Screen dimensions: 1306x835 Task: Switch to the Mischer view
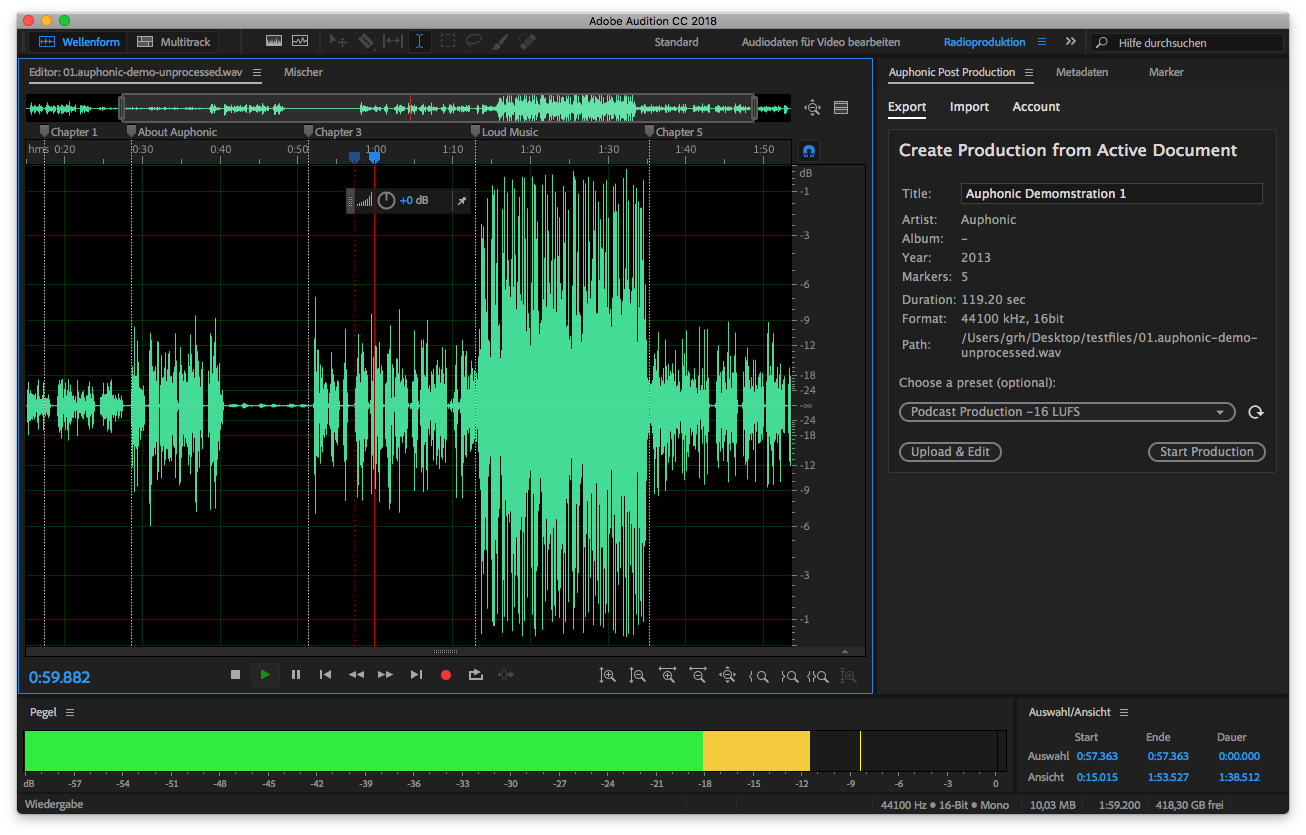point(303,72)
